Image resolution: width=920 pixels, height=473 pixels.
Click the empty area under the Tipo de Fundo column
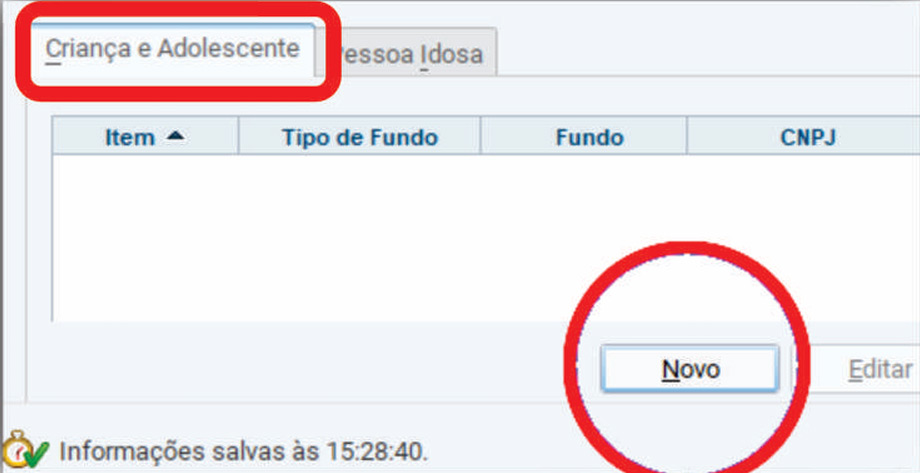click(x=360, y=238)
